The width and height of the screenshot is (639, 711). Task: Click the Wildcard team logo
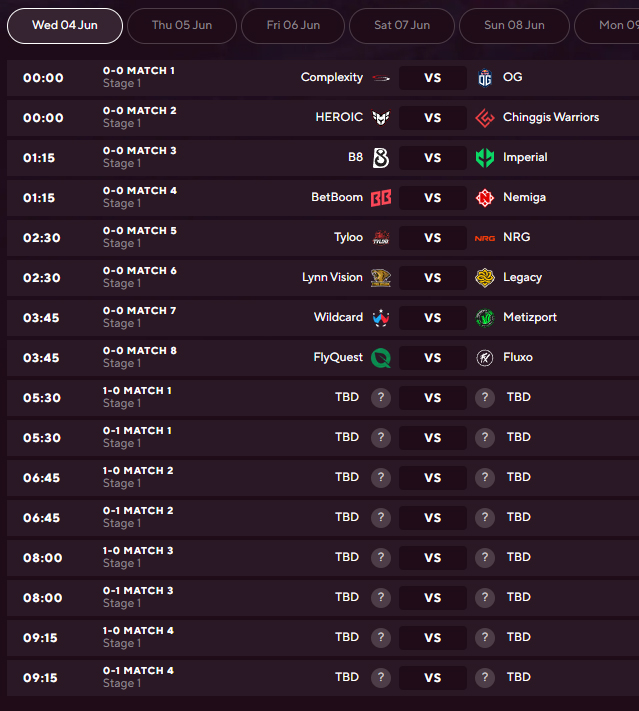click(381, 318)
